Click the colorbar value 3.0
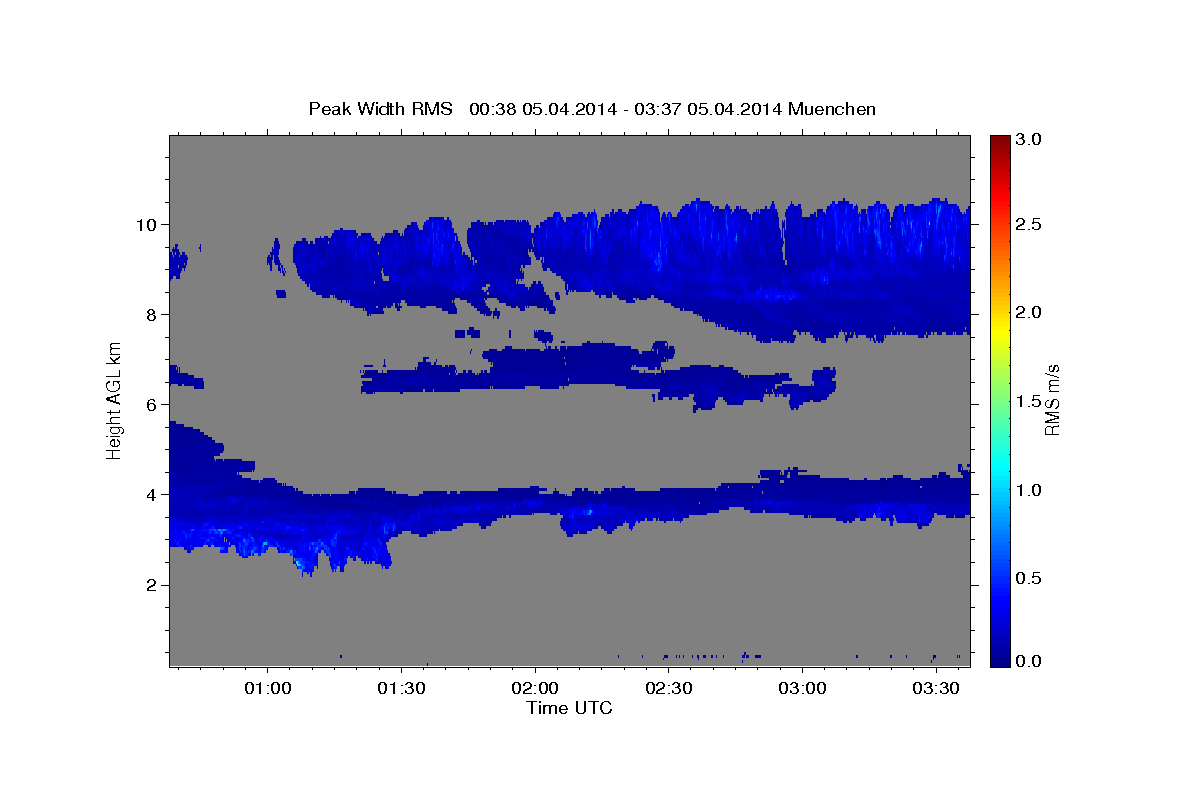 1028,140
